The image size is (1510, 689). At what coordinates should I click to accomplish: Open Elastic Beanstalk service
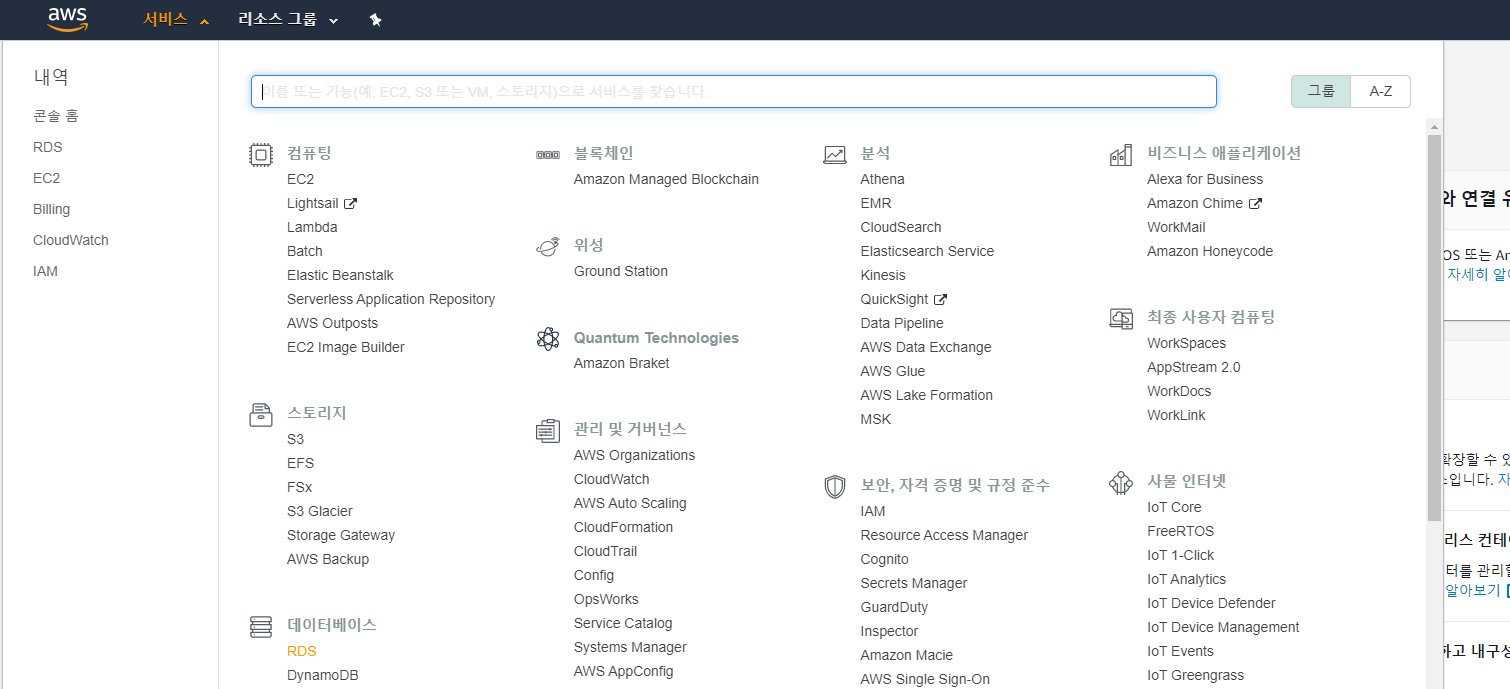point(341,275)
